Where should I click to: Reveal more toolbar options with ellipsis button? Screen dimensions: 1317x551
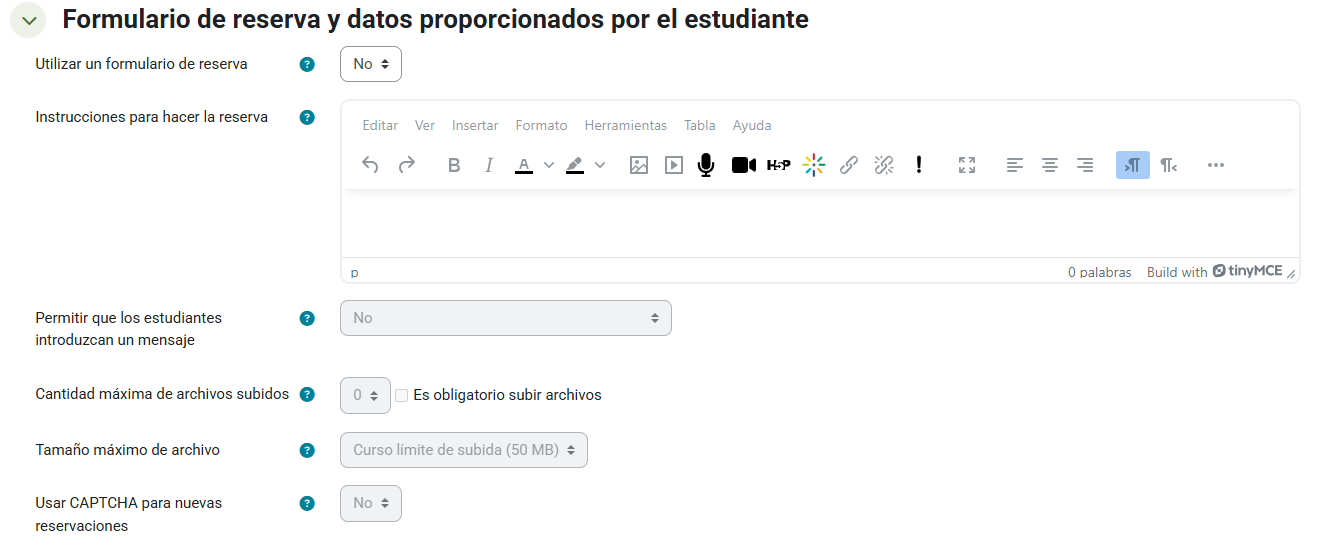coord(1215,165)
